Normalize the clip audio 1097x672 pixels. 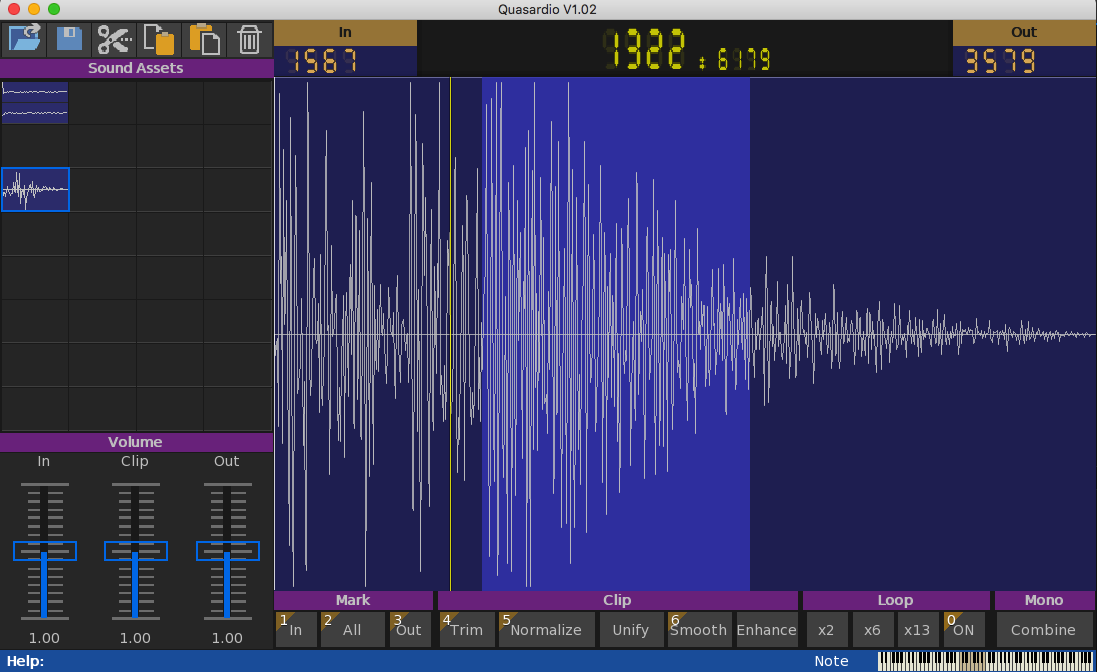[x=546, y=630]
